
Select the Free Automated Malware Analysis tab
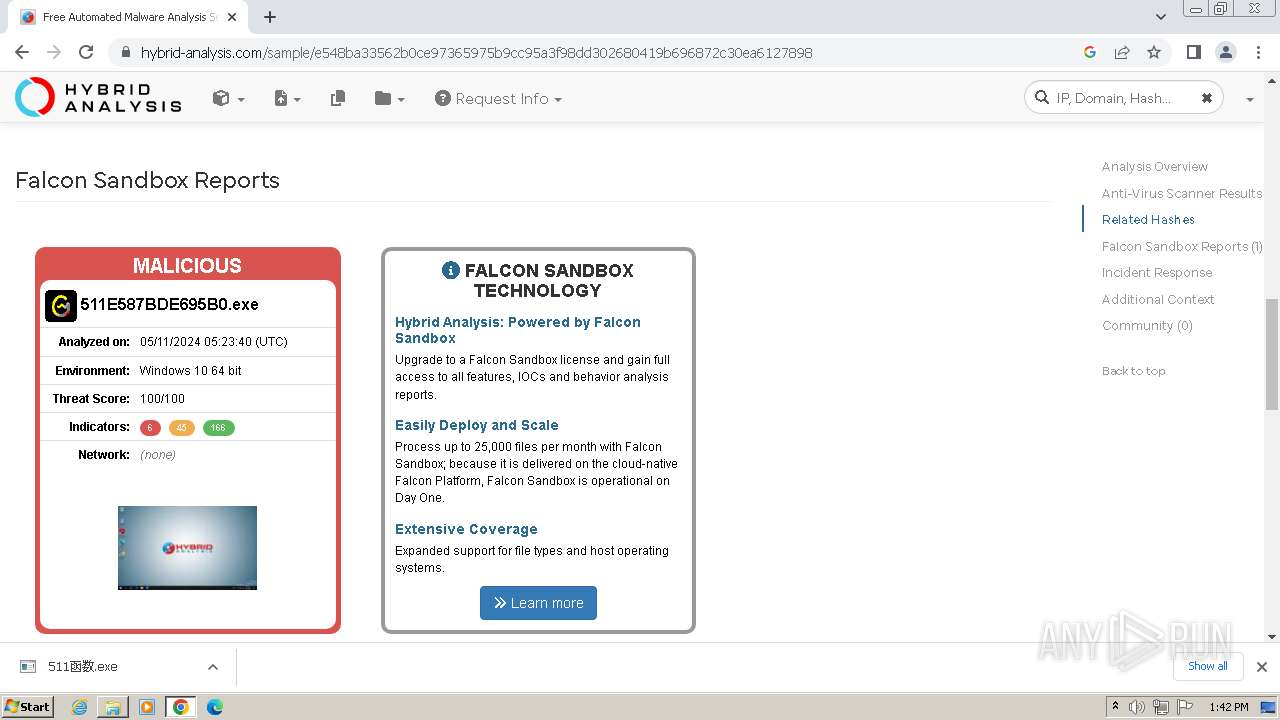128,17
